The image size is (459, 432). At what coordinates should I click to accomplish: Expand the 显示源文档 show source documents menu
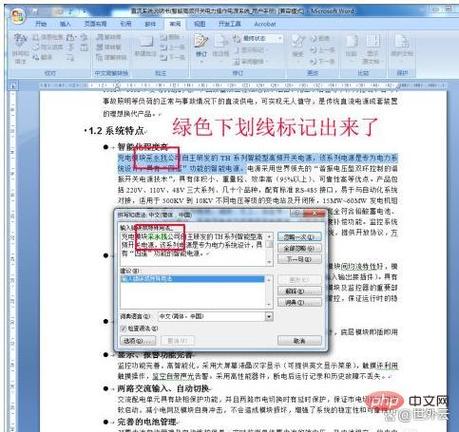point(372,48)
